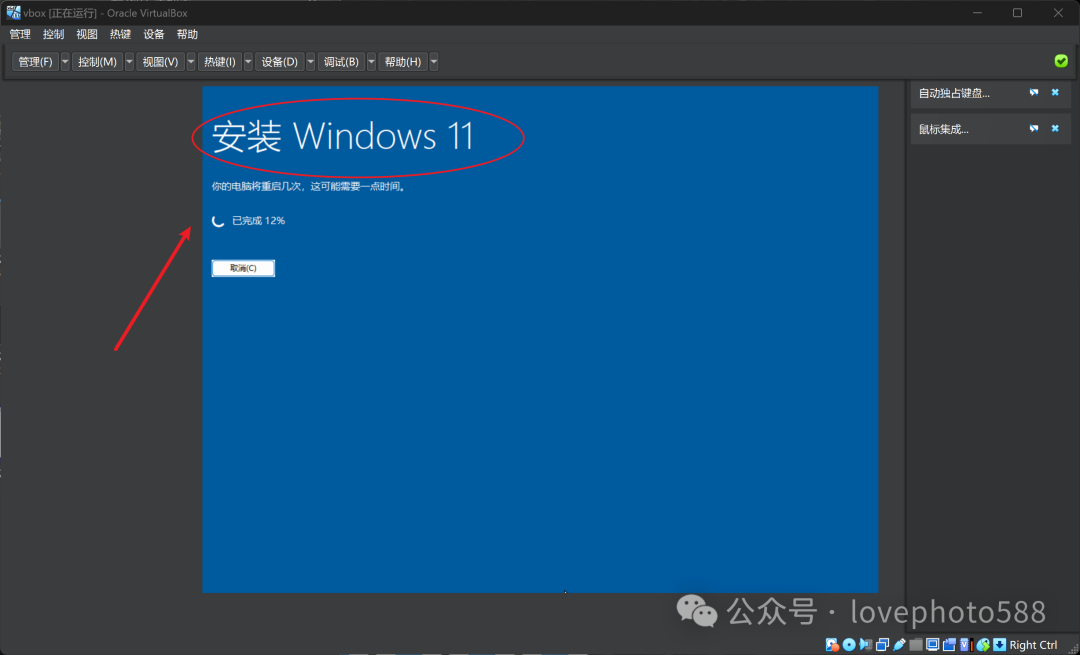Suppress the 鼠标集成 notification with the mute icon
1080x655 pixels.
click(1033, 128)
